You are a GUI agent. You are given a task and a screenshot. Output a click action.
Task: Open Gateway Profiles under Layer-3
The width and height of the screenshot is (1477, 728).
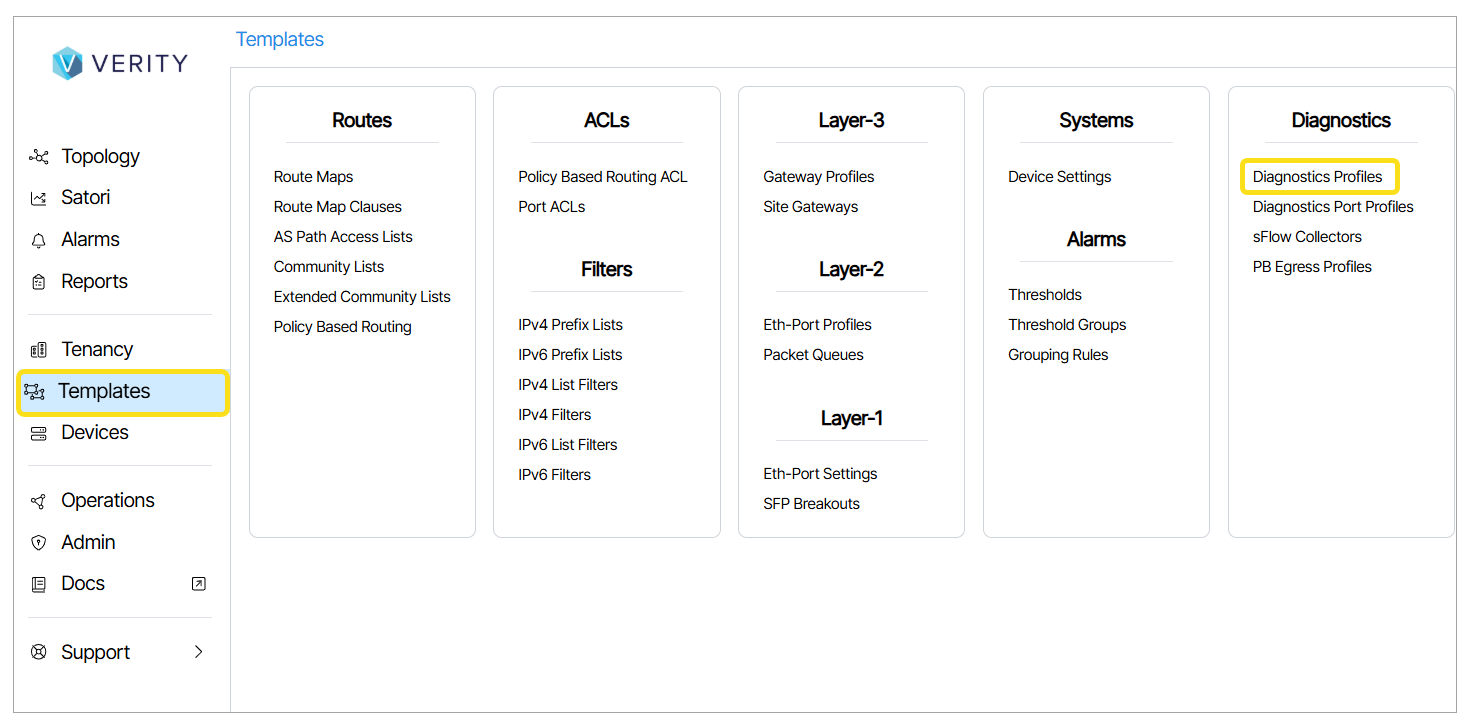click(818, 177)
